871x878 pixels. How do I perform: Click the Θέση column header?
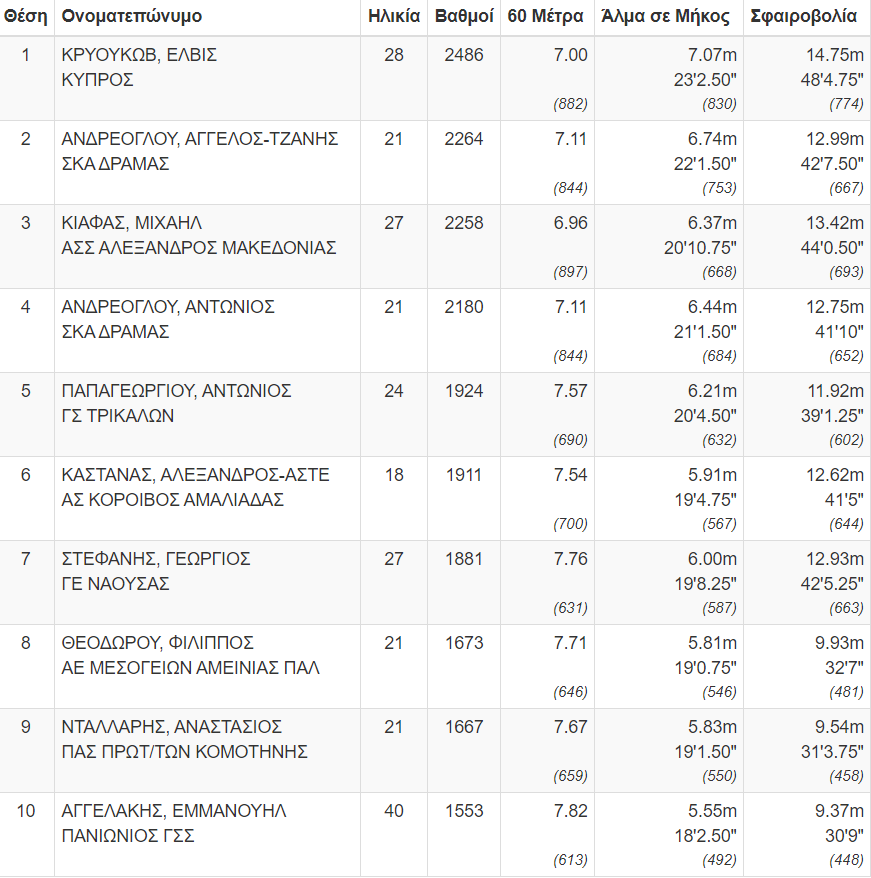(x=26, y=17)
